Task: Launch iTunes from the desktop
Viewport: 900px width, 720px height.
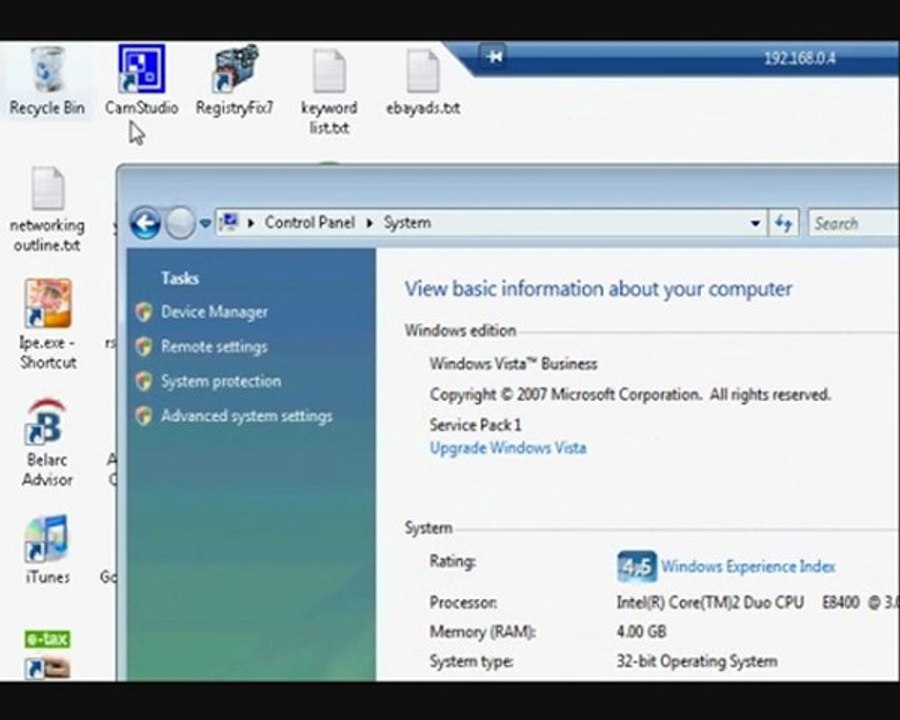Action: pyautogui.click(x=47, y=539)
